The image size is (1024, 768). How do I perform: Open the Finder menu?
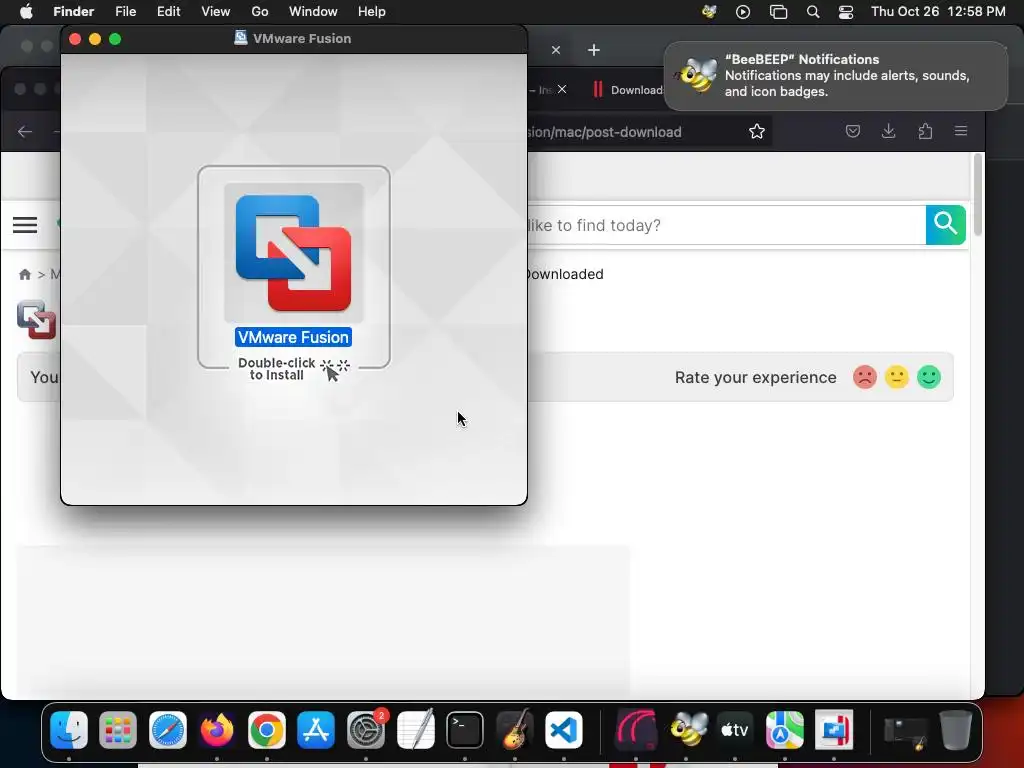pos(73,12)
